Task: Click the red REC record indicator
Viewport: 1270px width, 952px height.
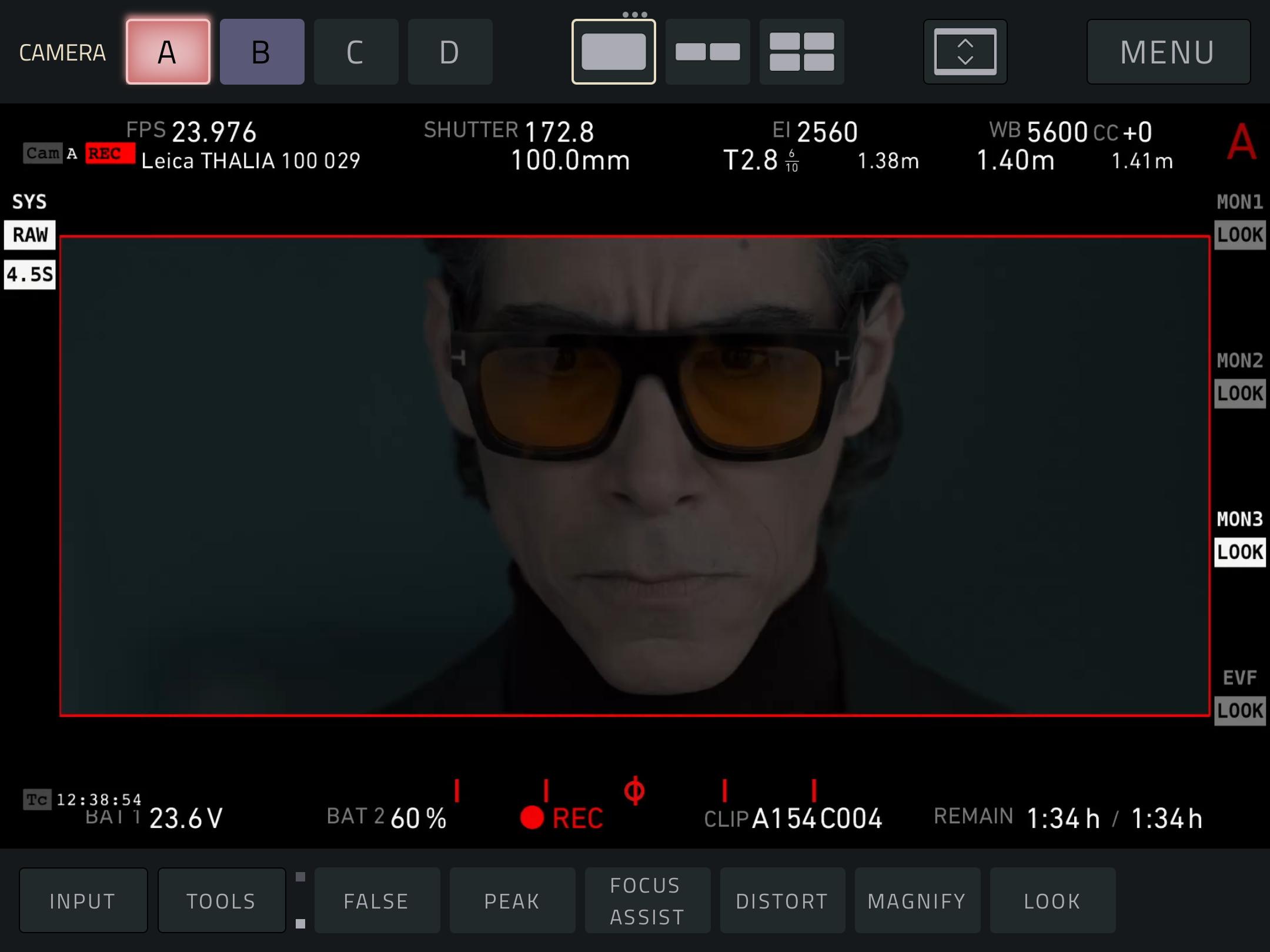Action: [562, 817]
